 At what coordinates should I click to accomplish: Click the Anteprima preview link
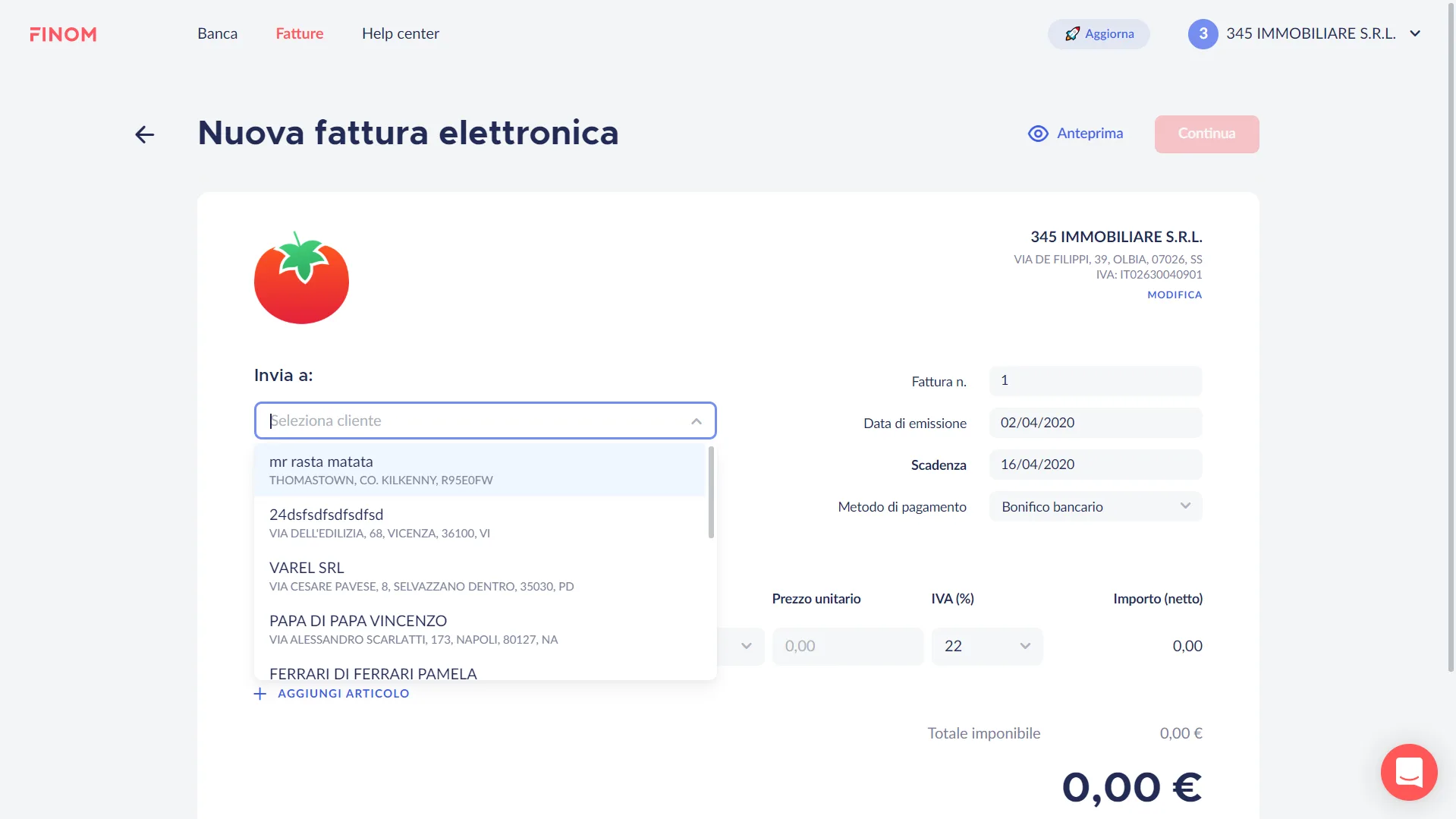coord(1075,134)
